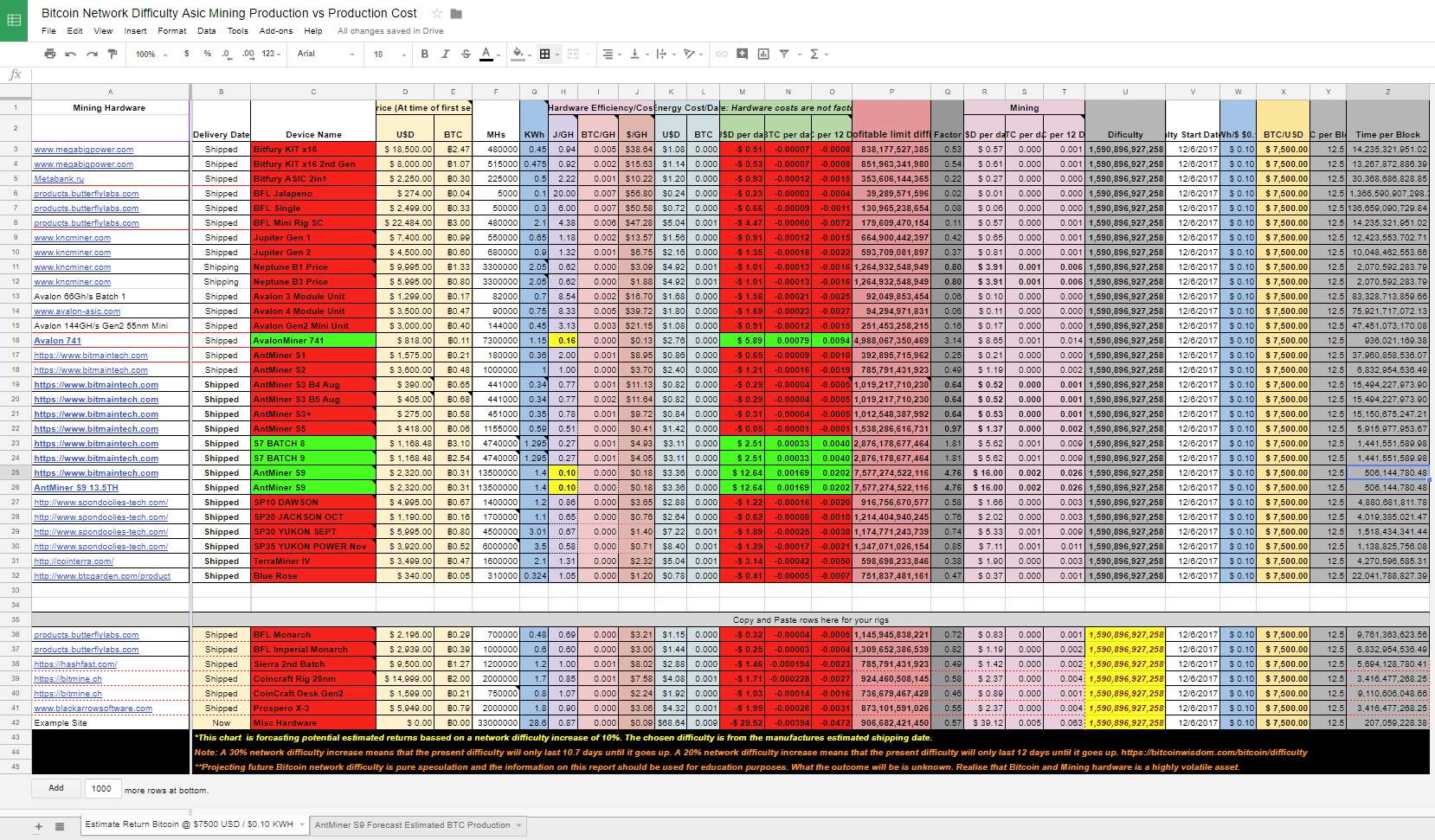Viewport: 1435px width, 840px height.
Task: Toggle Strikethrough formatting
Action: [x=466, y=54]
